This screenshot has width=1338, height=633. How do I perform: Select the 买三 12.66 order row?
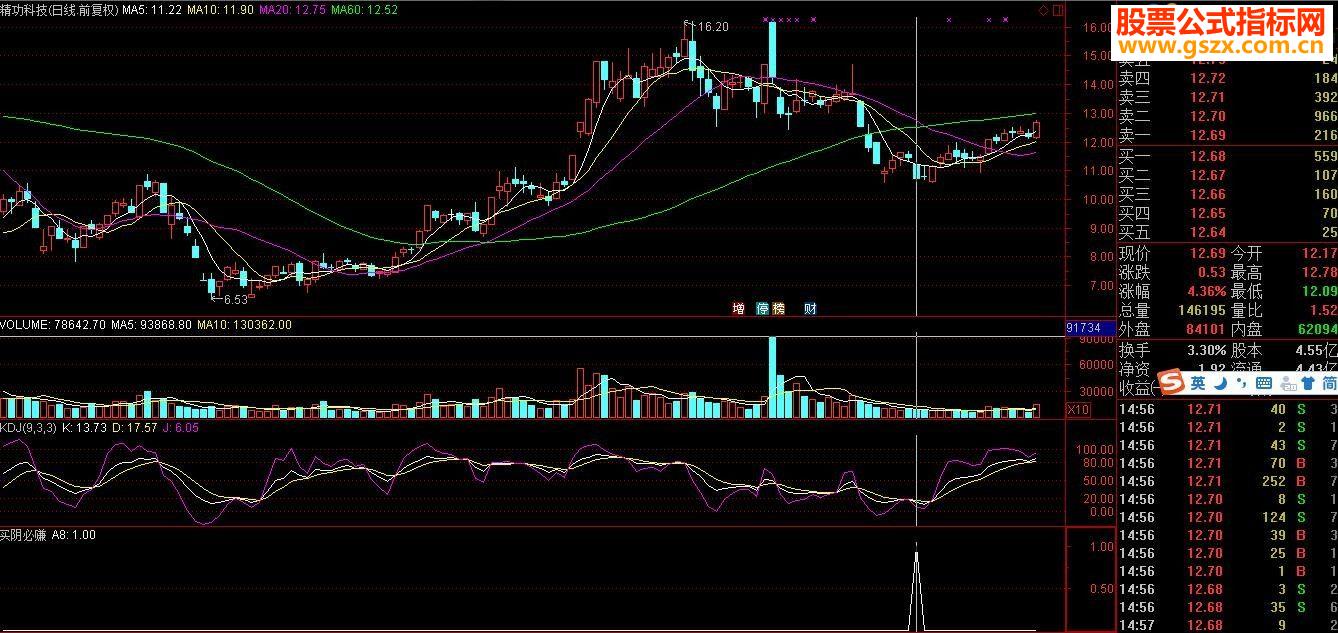(x=1227, y=194)
